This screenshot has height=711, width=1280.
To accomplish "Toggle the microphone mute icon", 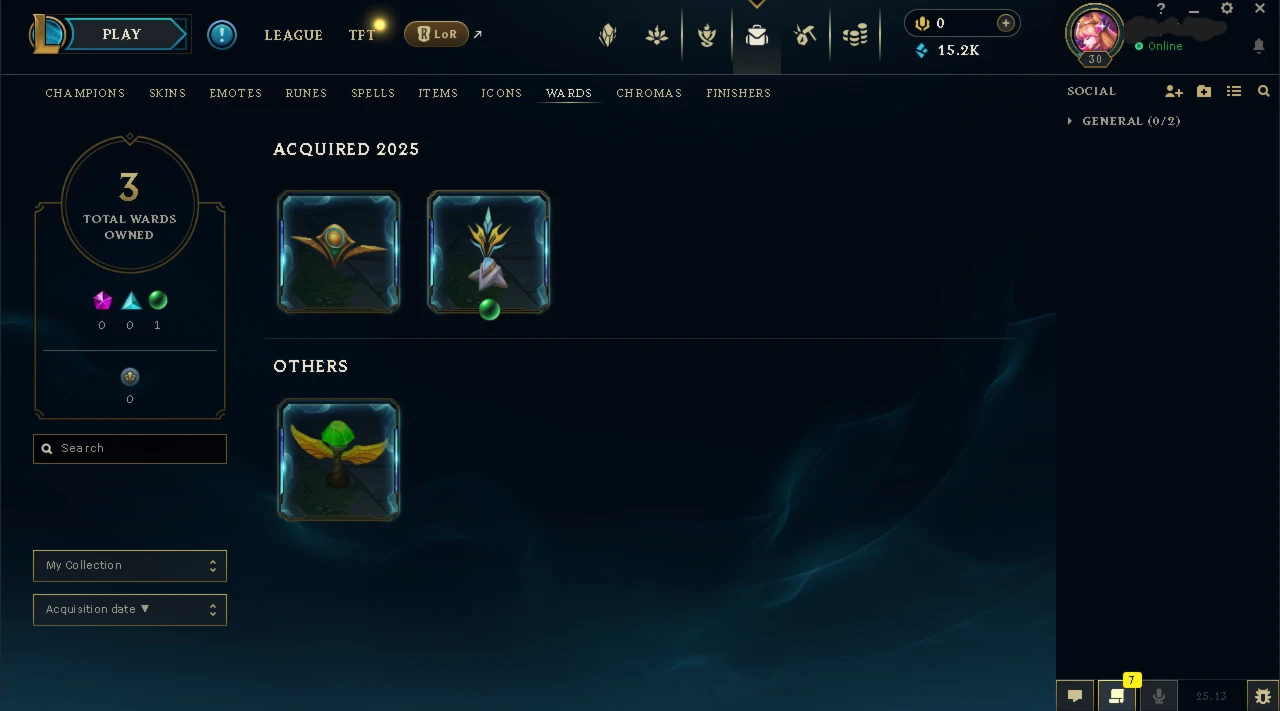I will (x=1159, y=696).
